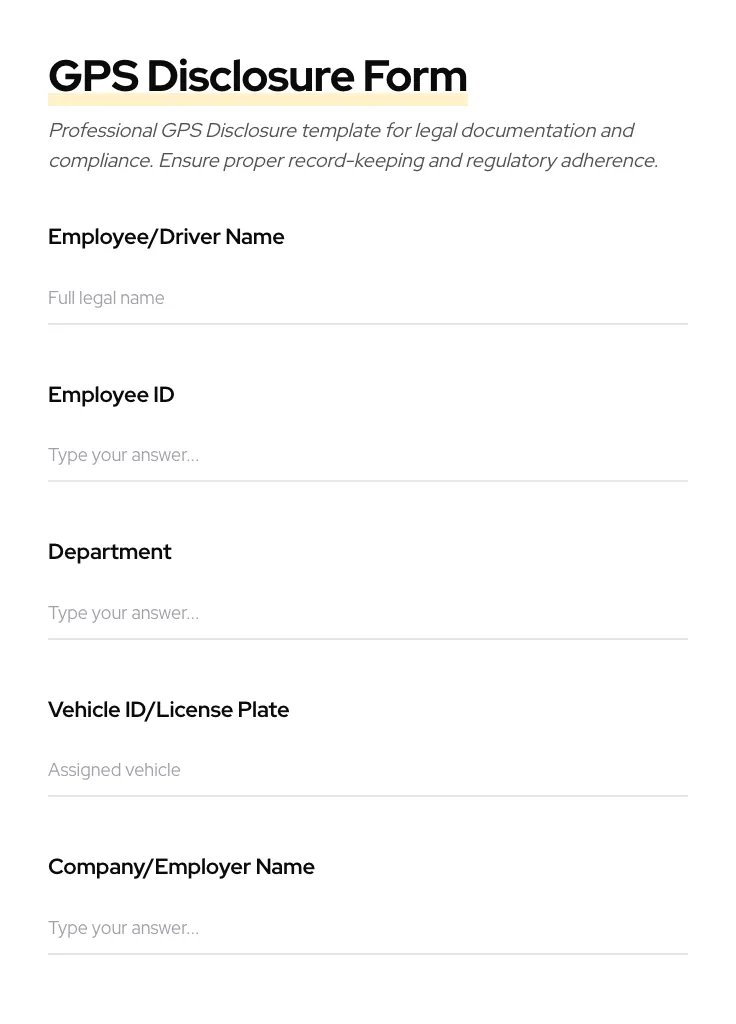Click the underline beneath the Employee ID field
The height and width of the screenshot is (1024, 736).
[x=368, y=481]
